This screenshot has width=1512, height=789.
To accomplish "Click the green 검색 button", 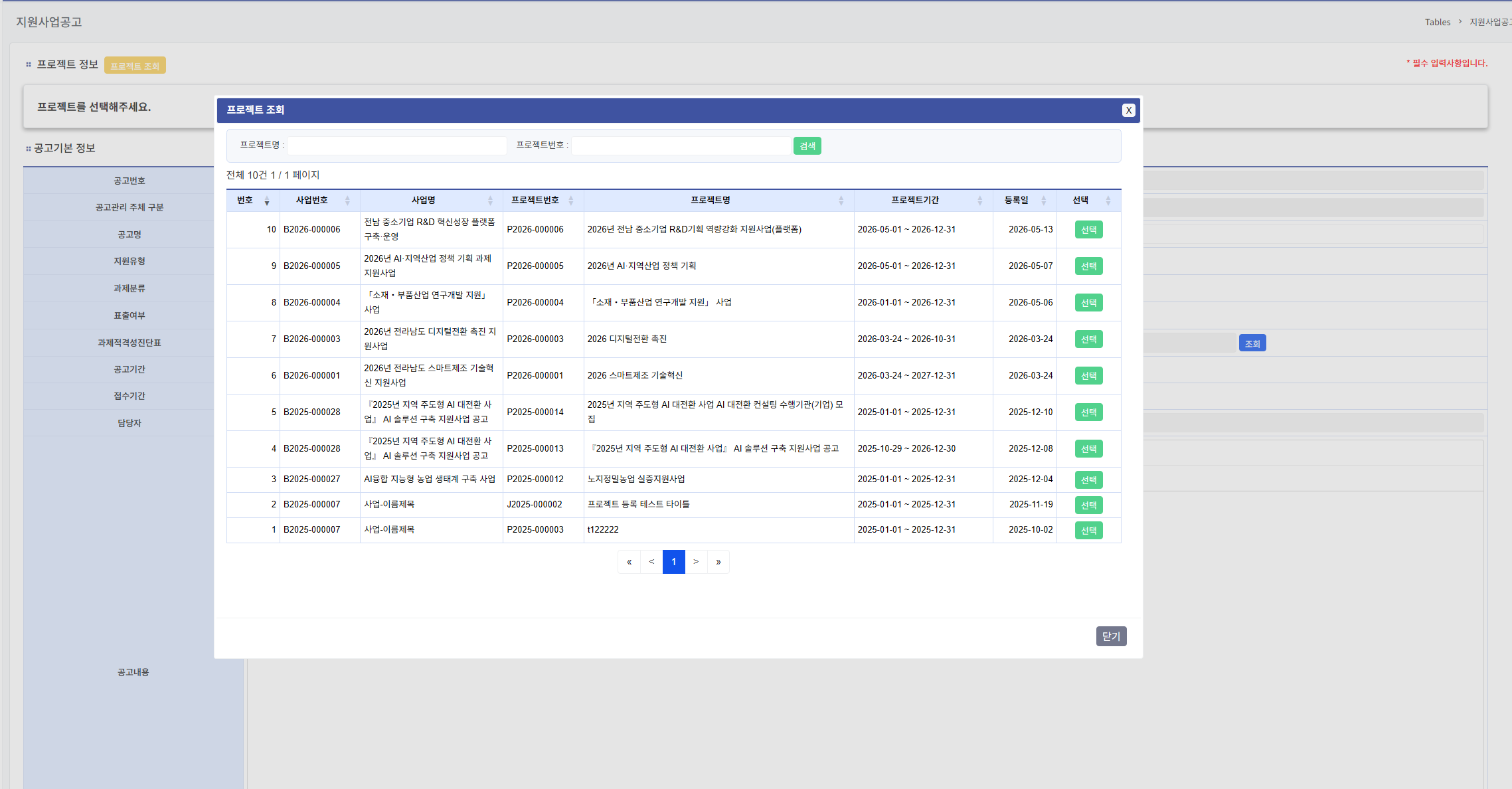I will [x=807, y=146].
